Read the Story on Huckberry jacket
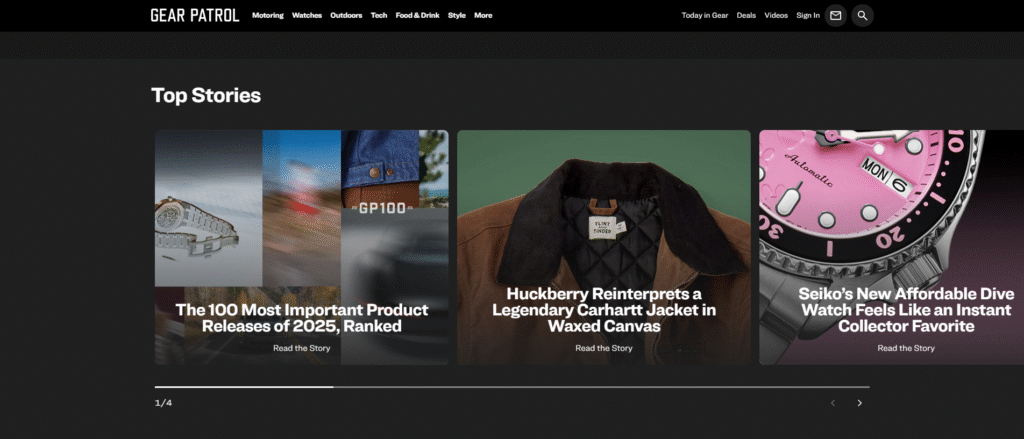The height and width of the screenshot is (439, 1024). 603,348
